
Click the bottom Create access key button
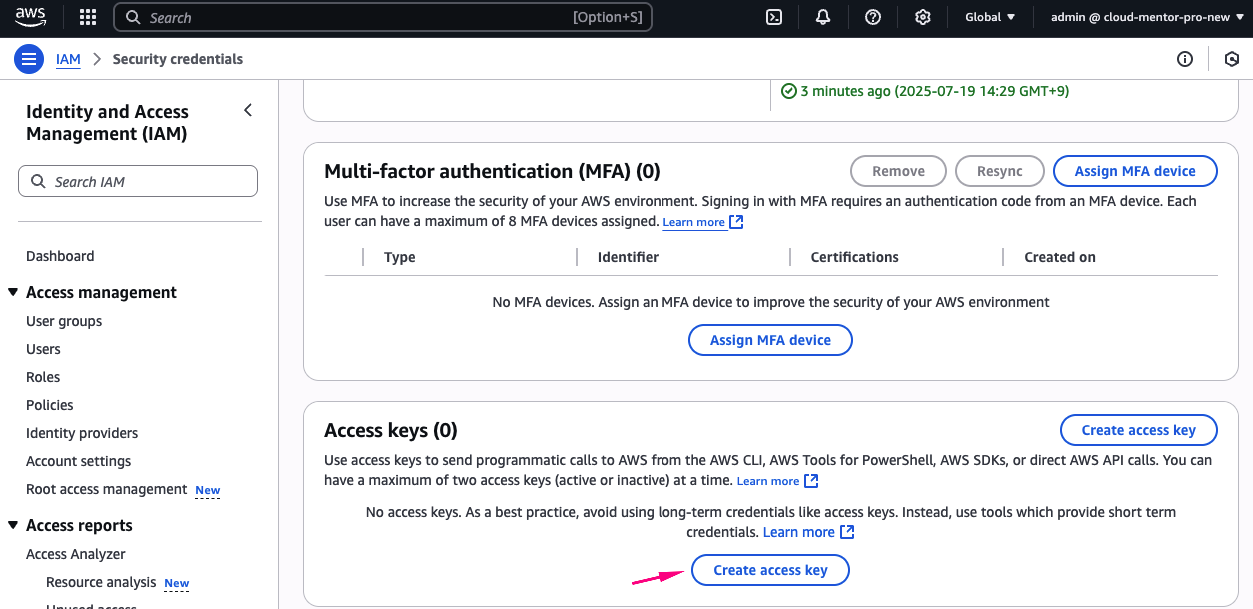click(x=770, y=570)
